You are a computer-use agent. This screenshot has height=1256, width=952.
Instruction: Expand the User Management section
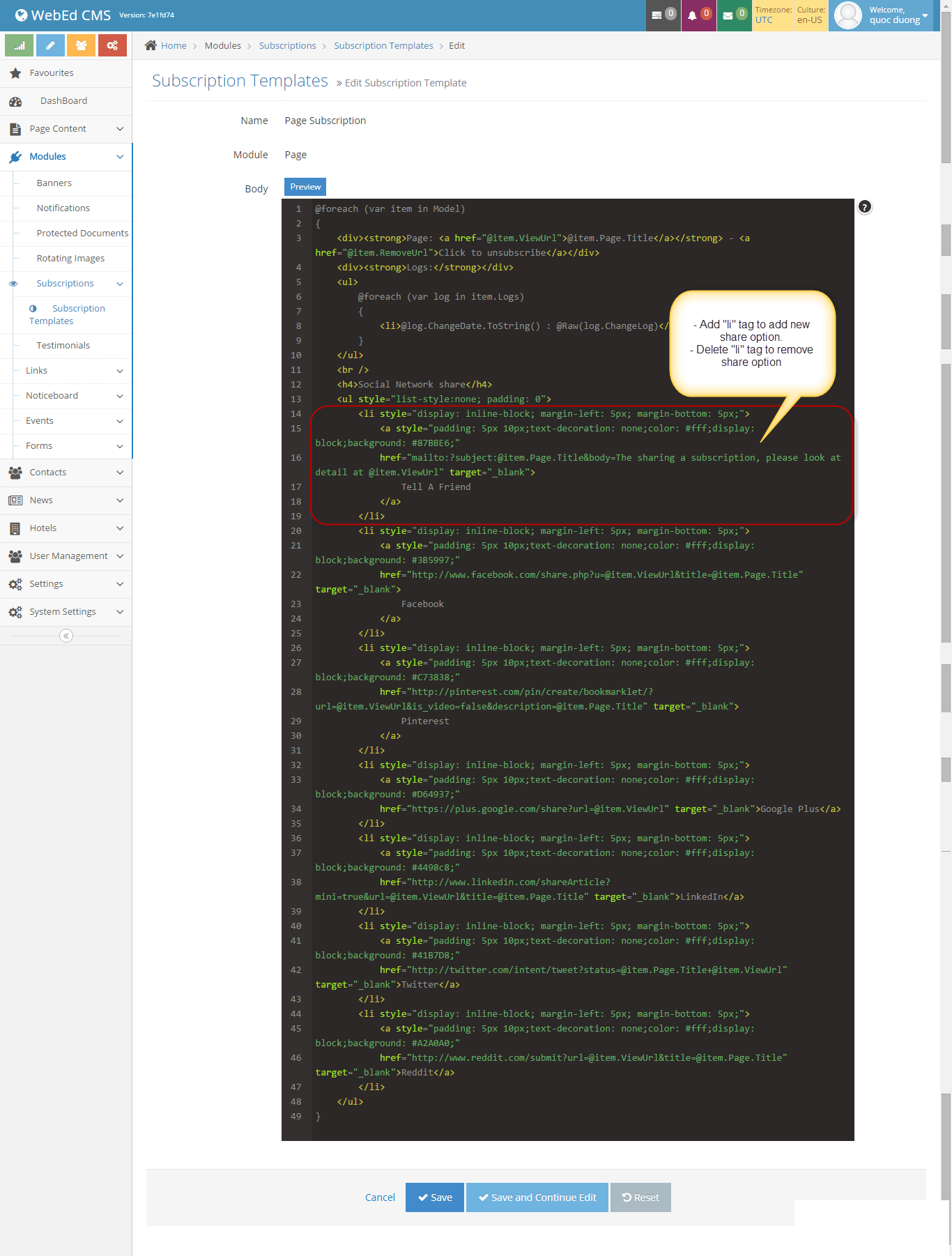pyautogui.click(x=66, y=556)
